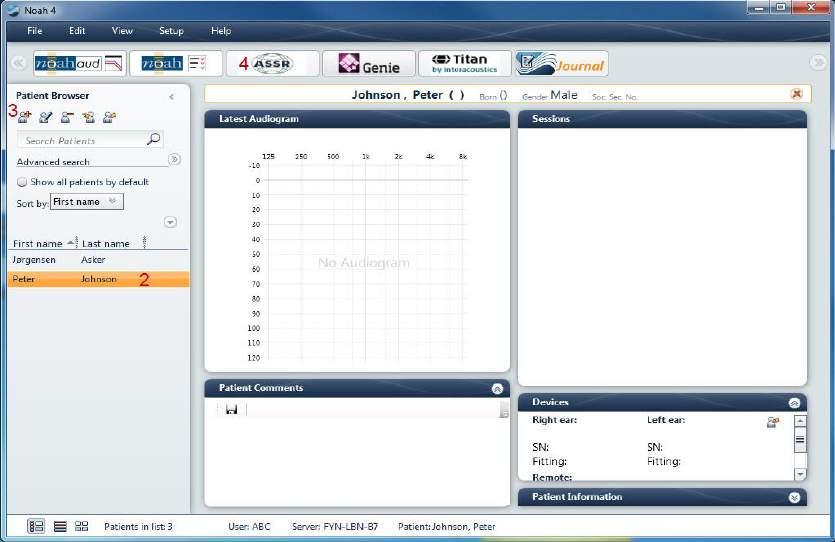Viewport: 835px width, 542px height.
Task: Click the last patient toolbar icon with two people
Action: [110, 117]
